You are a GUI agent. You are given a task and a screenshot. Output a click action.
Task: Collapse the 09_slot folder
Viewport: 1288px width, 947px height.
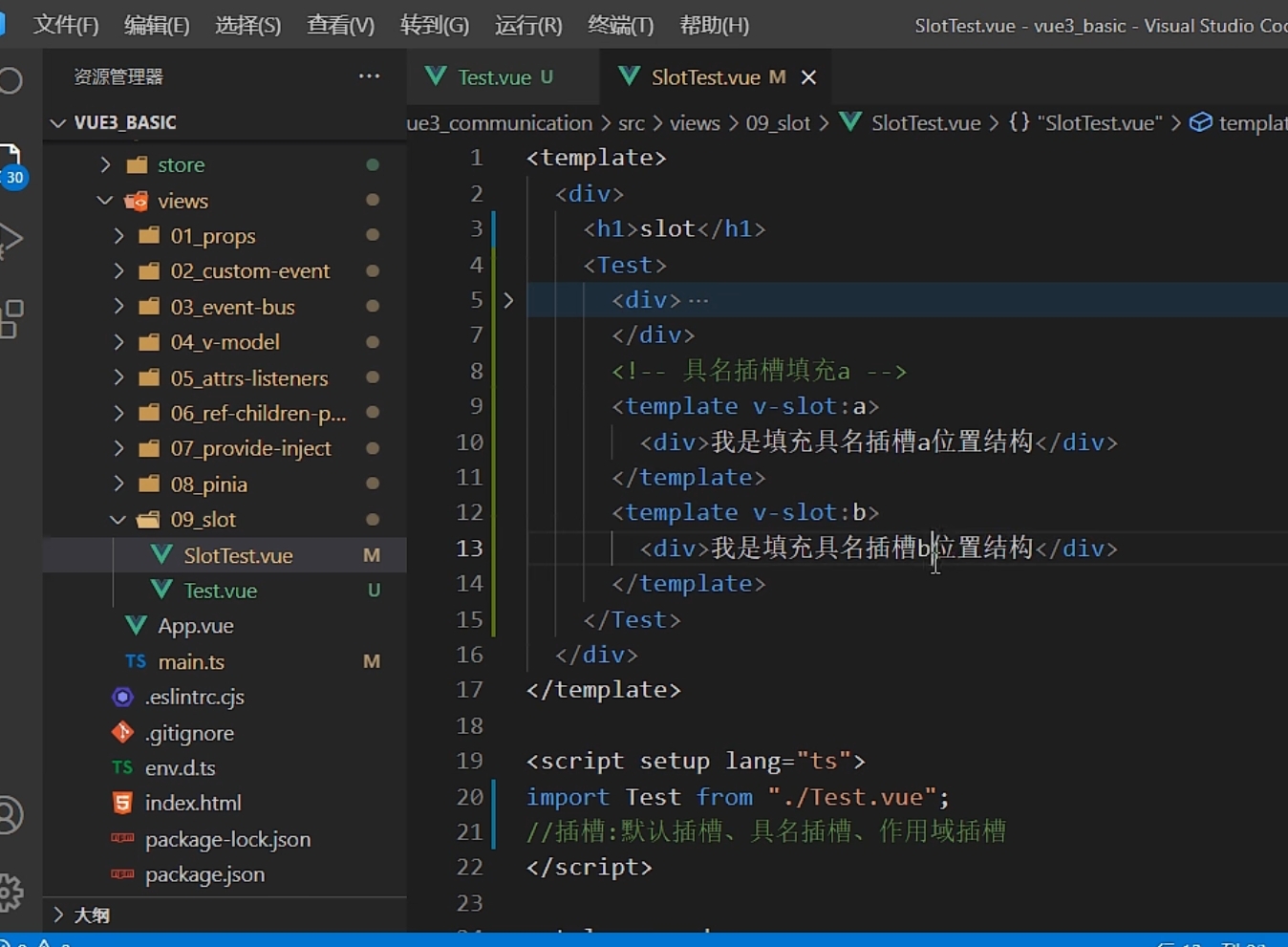(118, 520)
